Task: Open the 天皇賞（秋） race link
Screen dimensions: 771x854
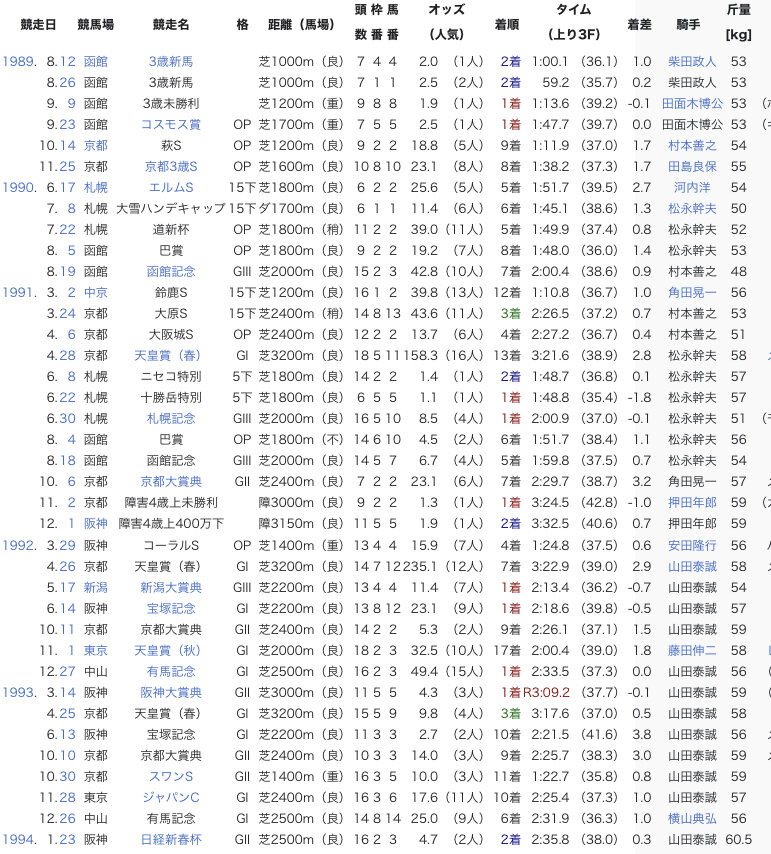Action: [x=168, y=650]
